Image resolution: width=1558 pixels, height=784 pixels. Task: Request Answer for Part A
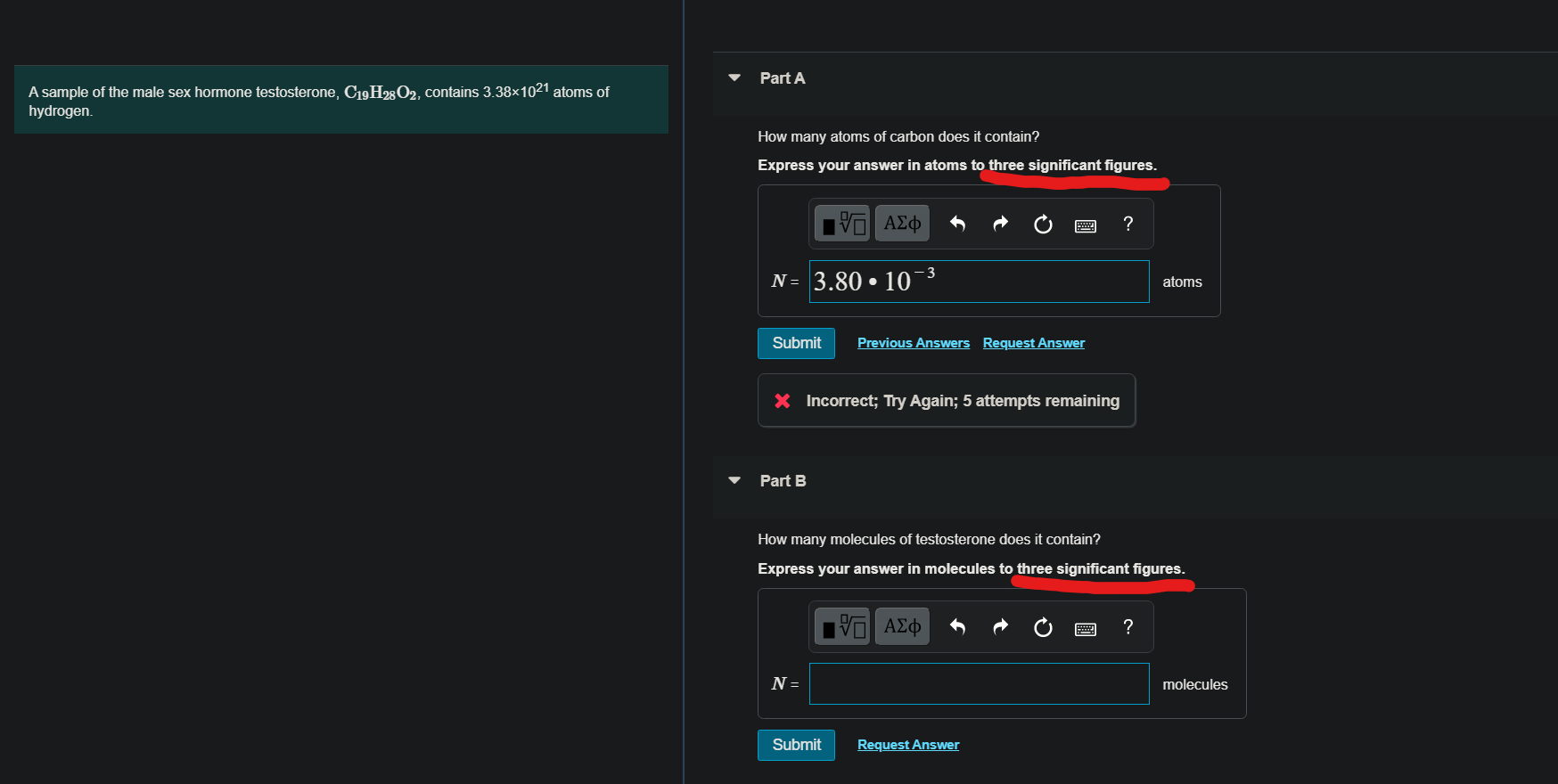(1034, 343)
